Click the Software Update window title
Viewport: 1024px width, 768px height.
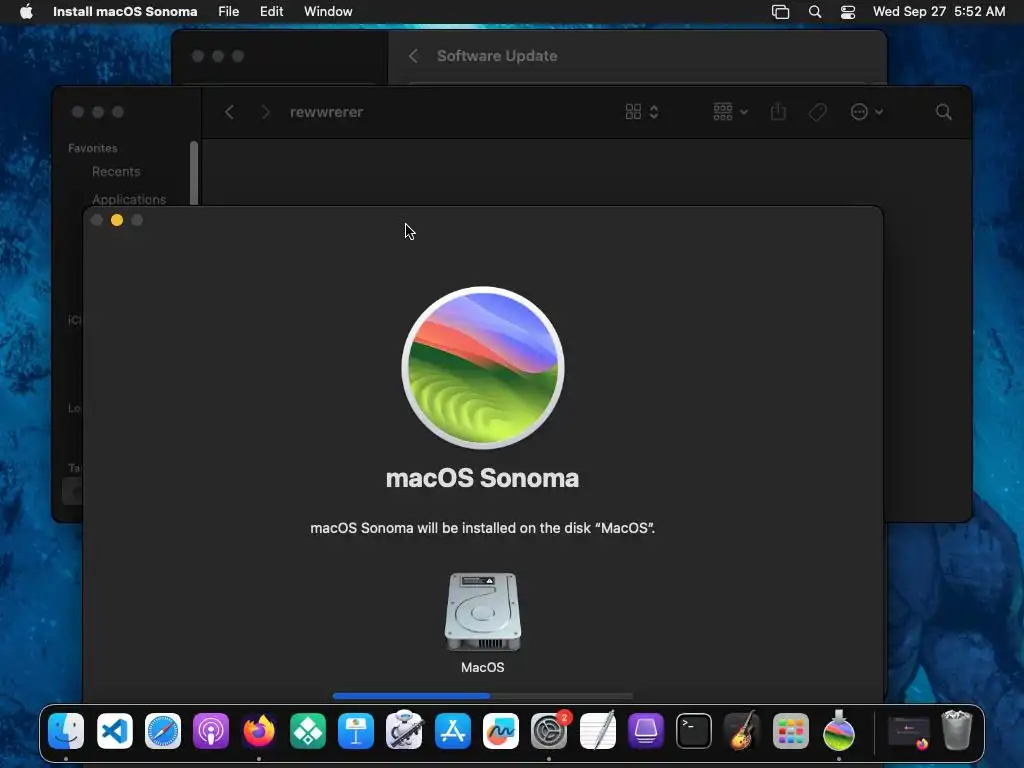(497, 56)
